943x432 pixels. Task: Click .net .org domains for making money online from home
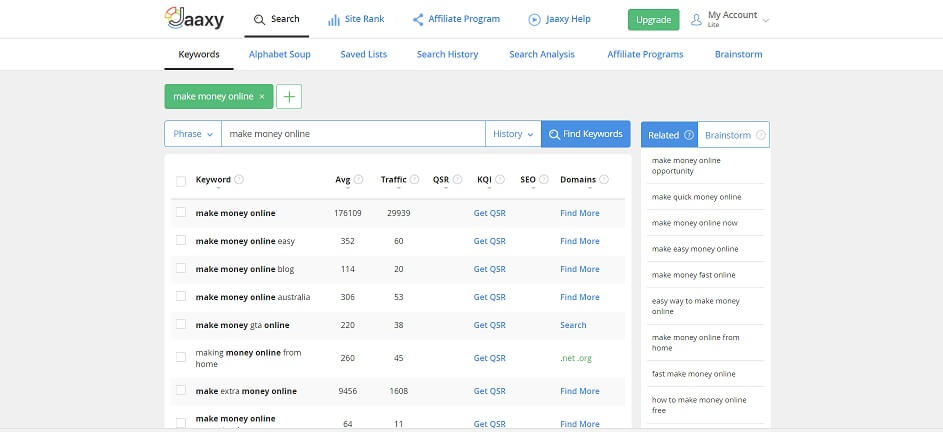tap(576, 358)
